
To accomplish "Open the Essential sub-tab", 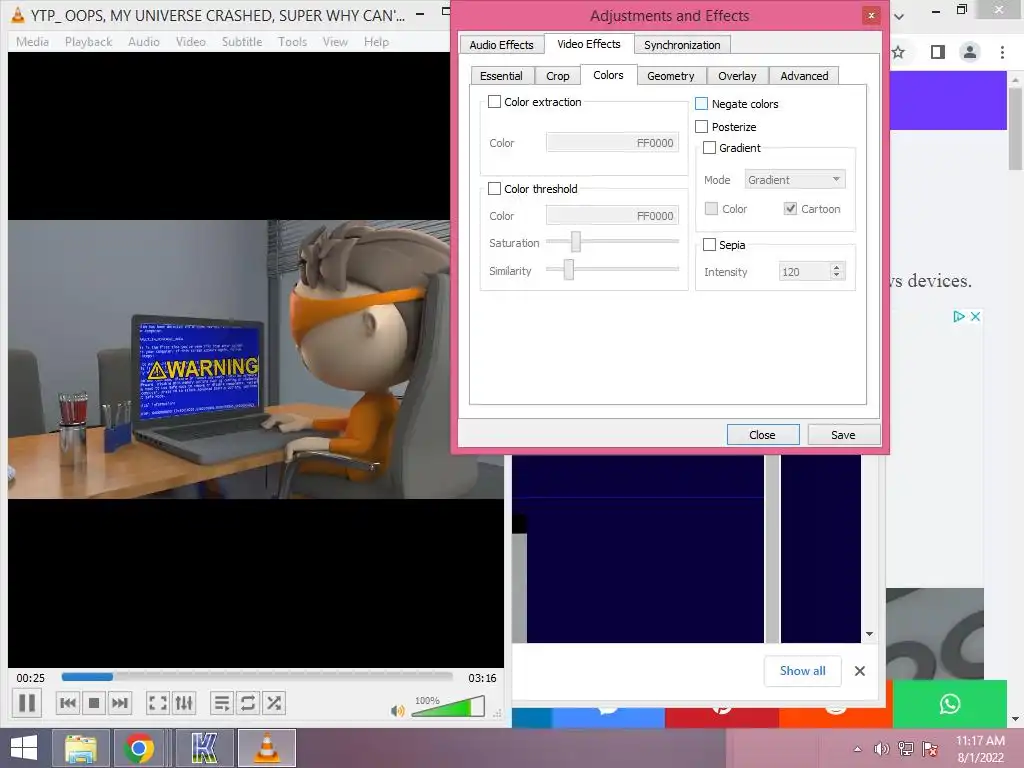I will pyautogui.click(x=501, y=76).
